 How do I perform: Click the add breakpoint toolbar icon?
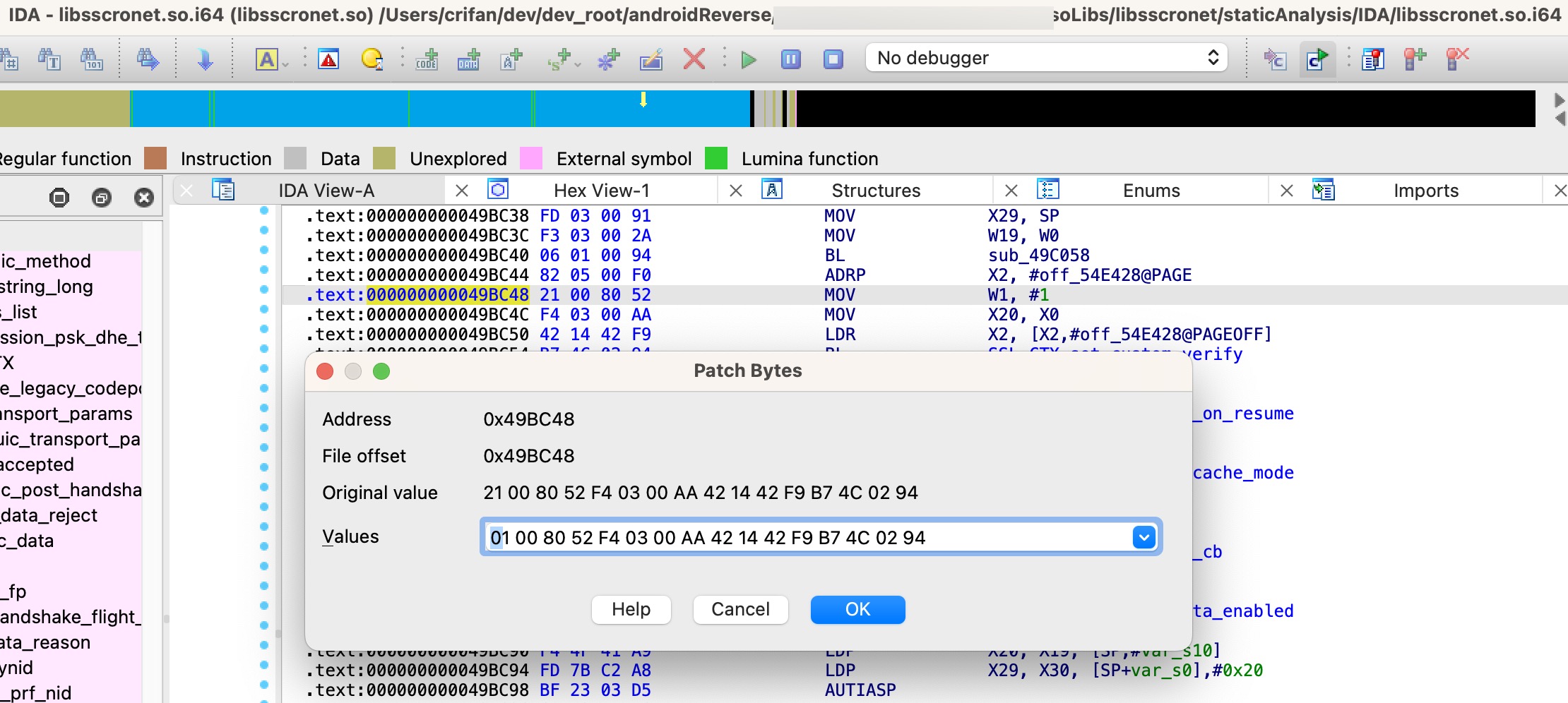pyautogui.click(x=1415, y=59)
